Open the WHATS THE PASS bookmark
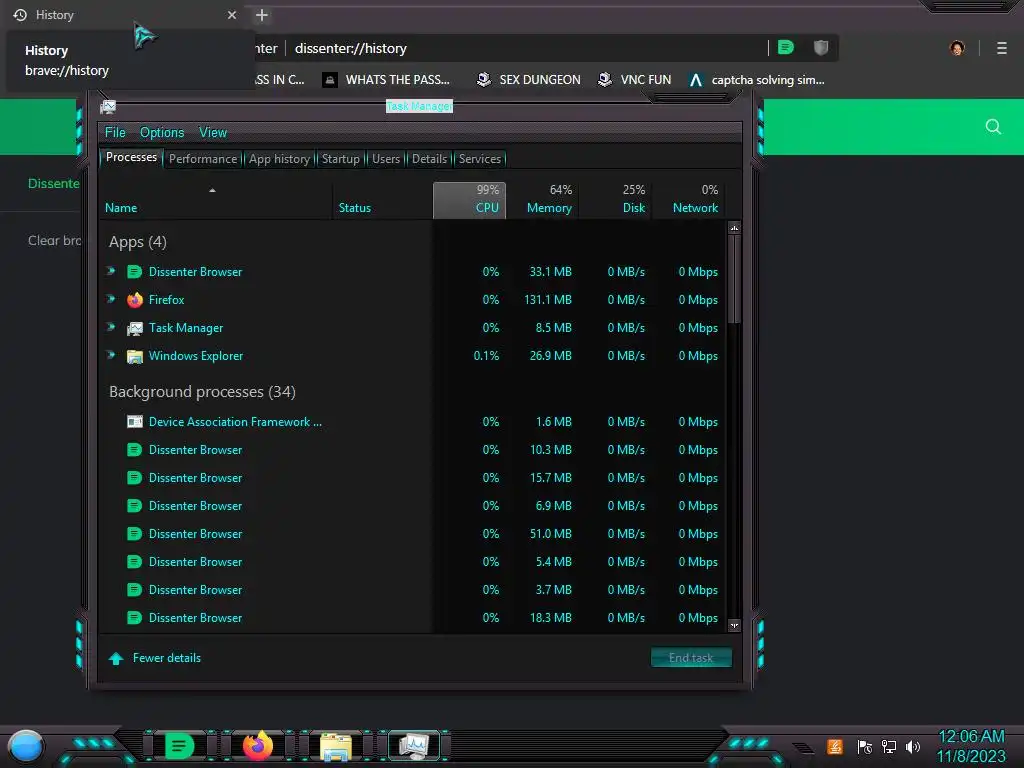The image size is (1024, 768). (x=387, y=80)
